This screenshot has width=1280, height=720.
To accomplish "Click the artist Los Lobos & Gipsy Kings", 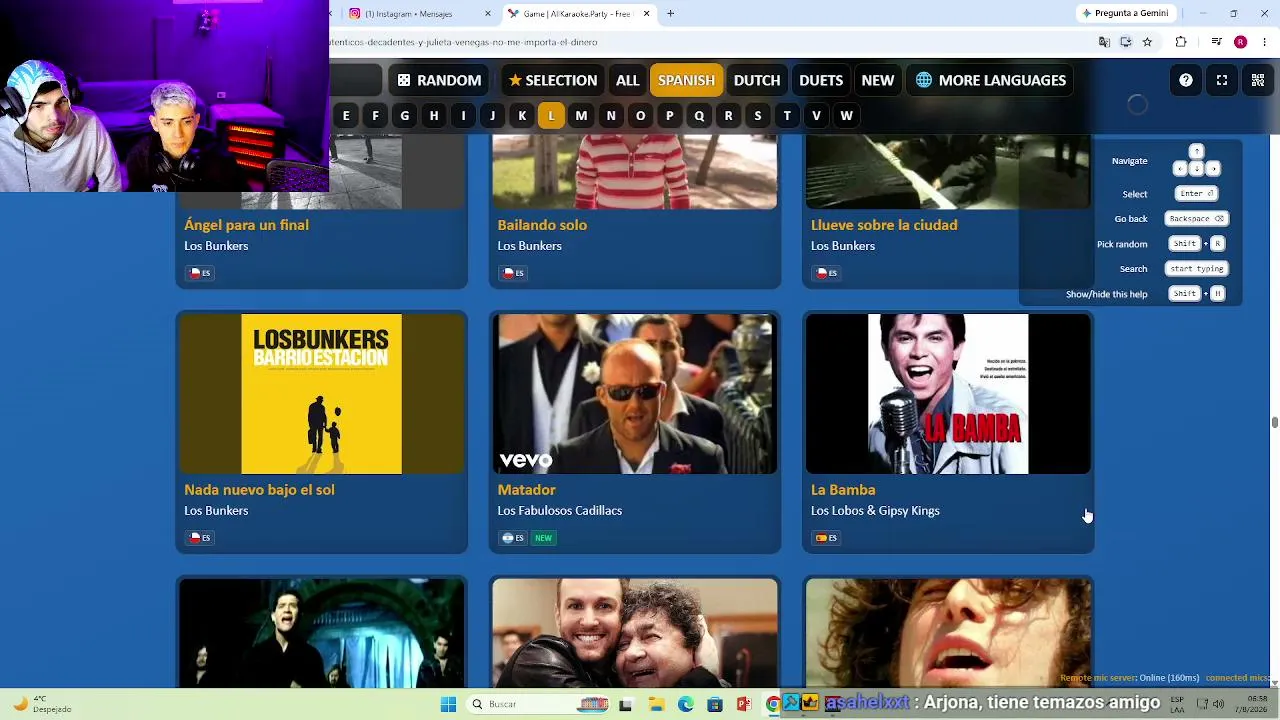I will click(x=875, y=511).
